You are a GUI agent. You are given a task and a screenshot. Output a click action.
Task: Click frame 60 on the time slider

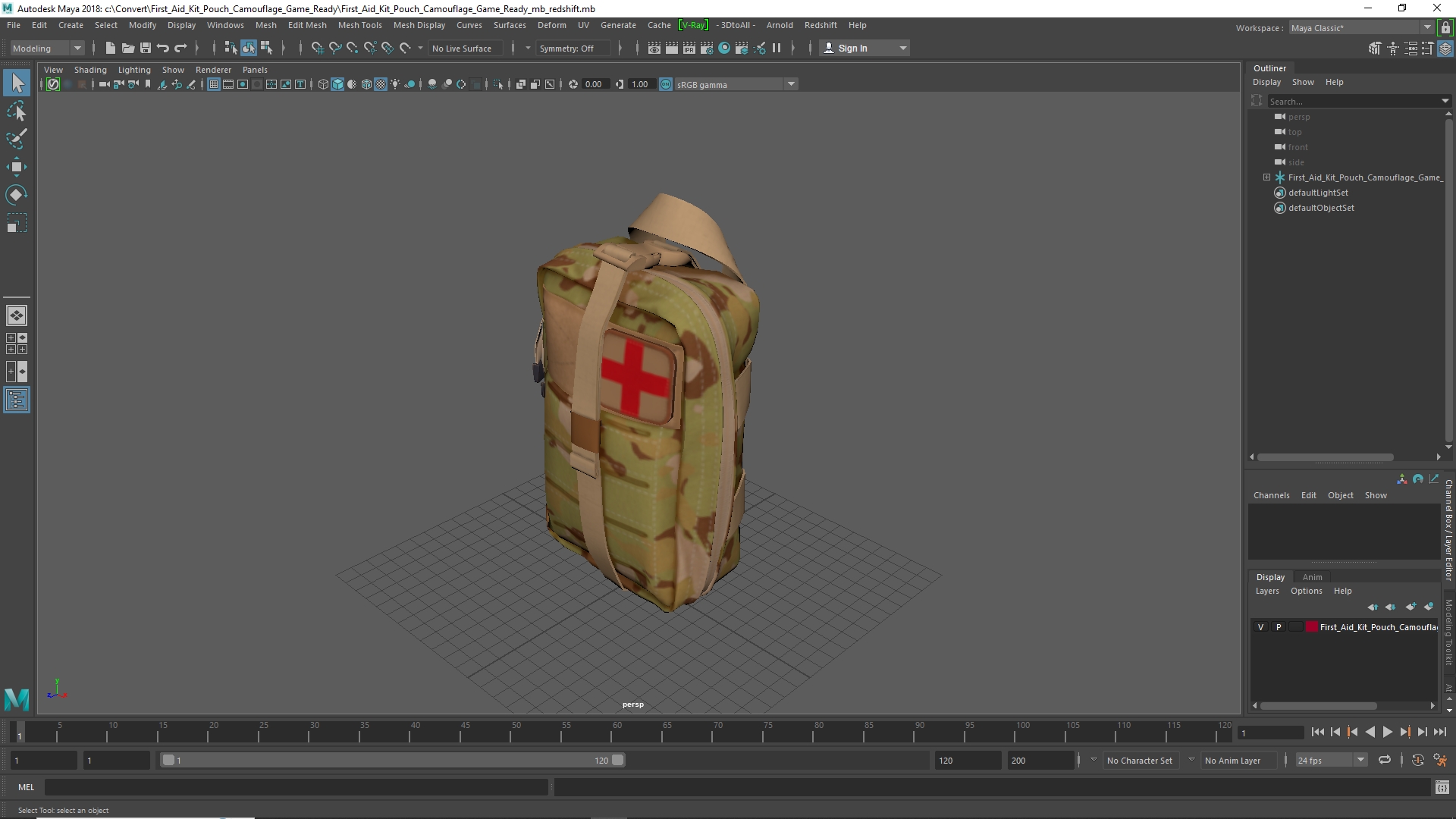(617, 731)
